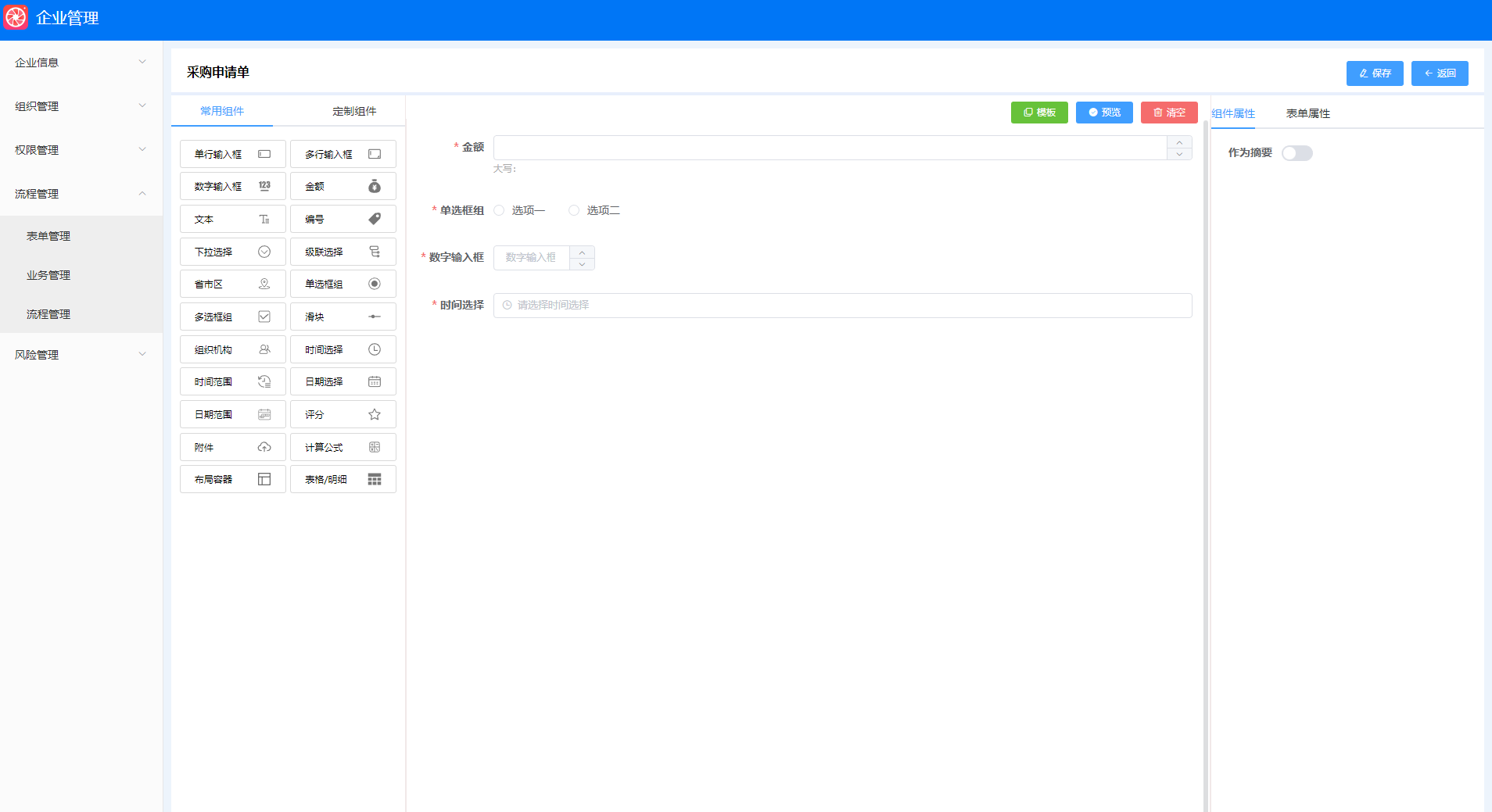Add the 金额 money-bag component
The width and height of the screenshot is (1492, 812).
[x=343, y=186]
